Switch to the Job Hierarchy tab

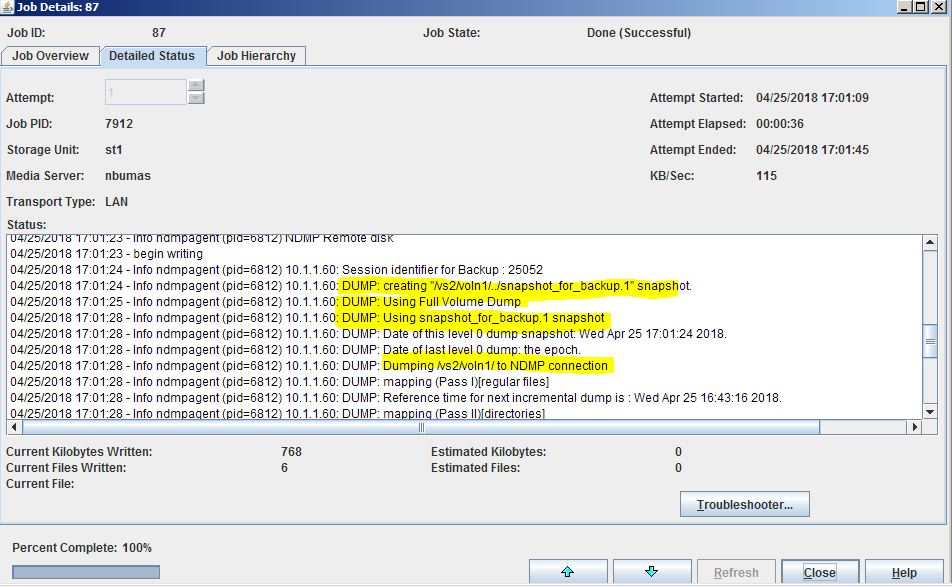coord(256,56)
